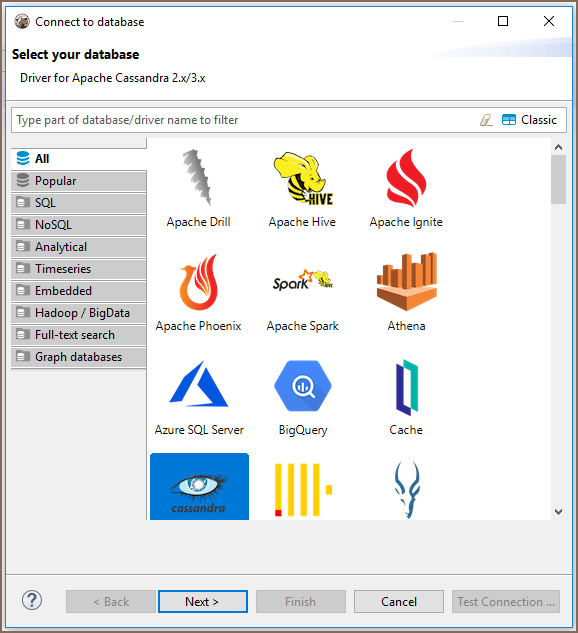Pick the Apache Ignite flame icon
This screenshot has height=633, width=578.
click(406, 178)
